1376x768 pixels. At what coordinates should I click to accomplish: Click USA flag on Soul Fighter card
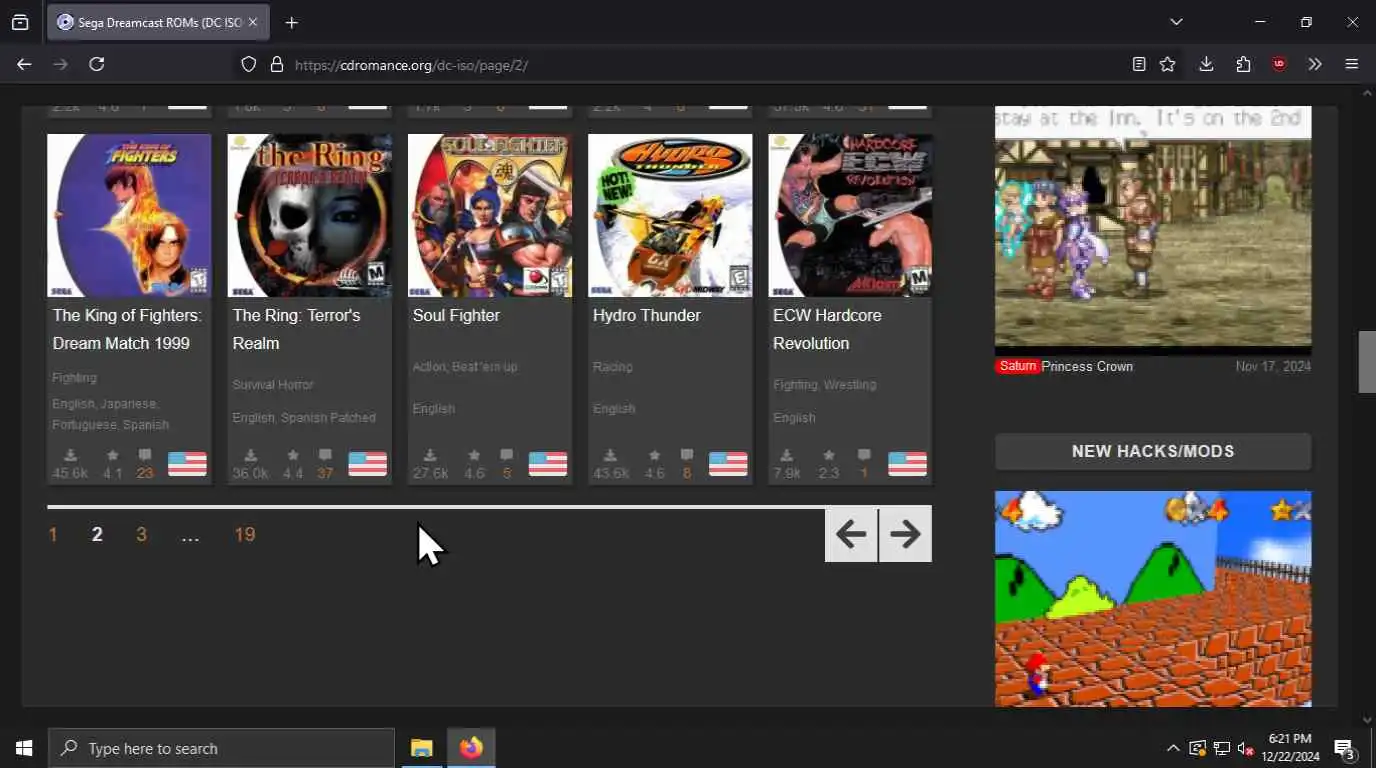coord(547,464)
